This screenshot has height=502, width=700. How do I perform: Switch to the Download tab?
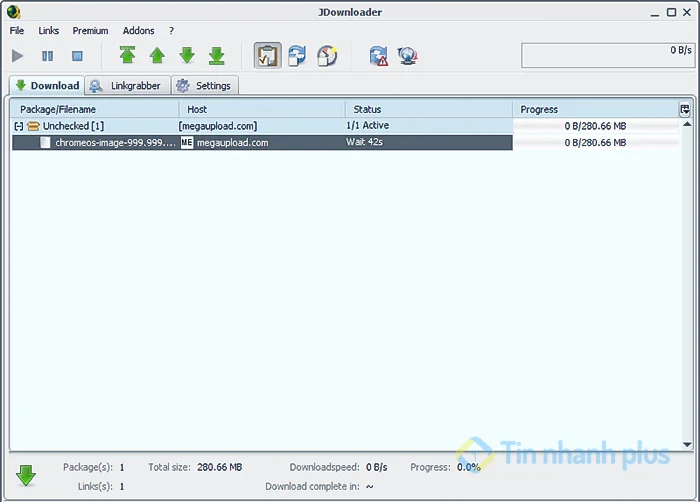[47, 85]
